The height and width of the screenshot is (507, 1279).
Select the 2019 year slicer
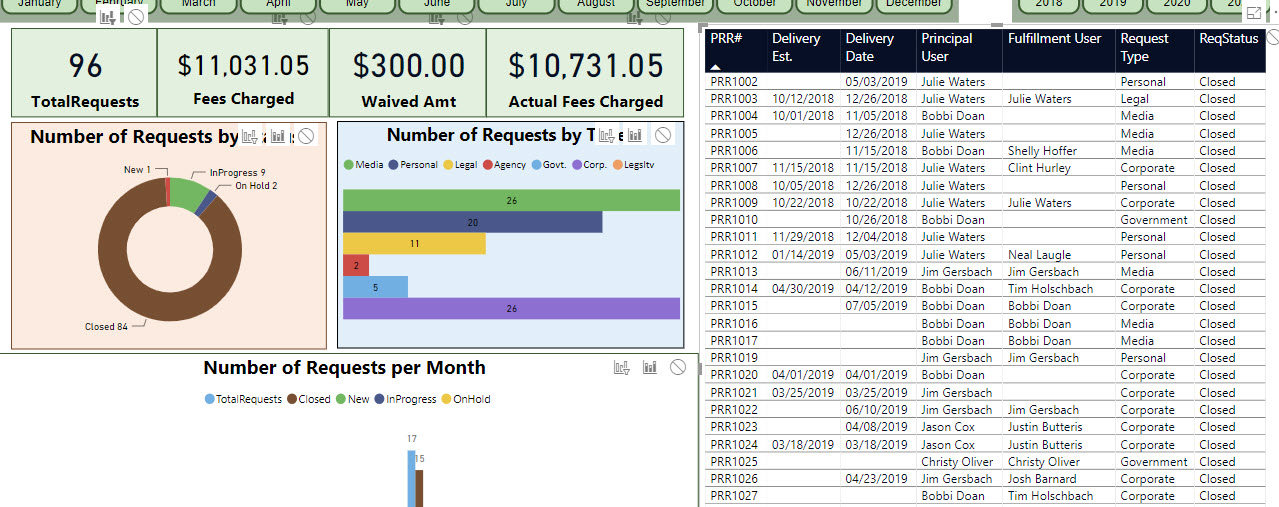pyautogui.click(x=1112, y=4)
